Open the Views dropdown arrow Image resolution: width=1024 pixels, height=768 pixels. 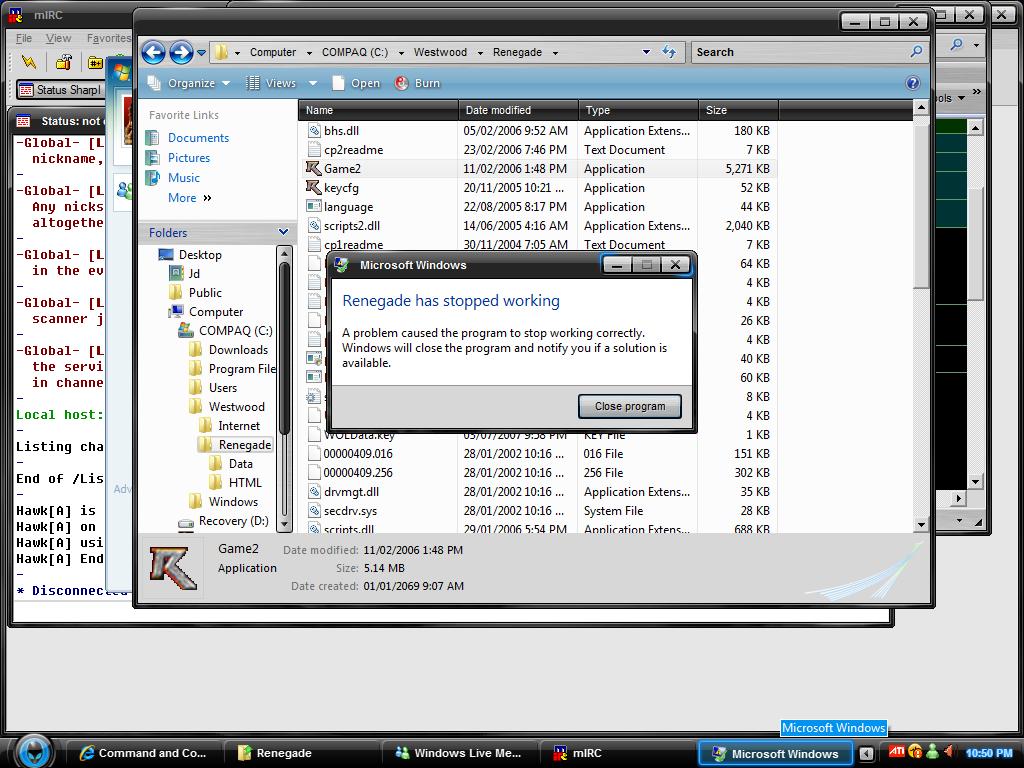coord(312,83)
